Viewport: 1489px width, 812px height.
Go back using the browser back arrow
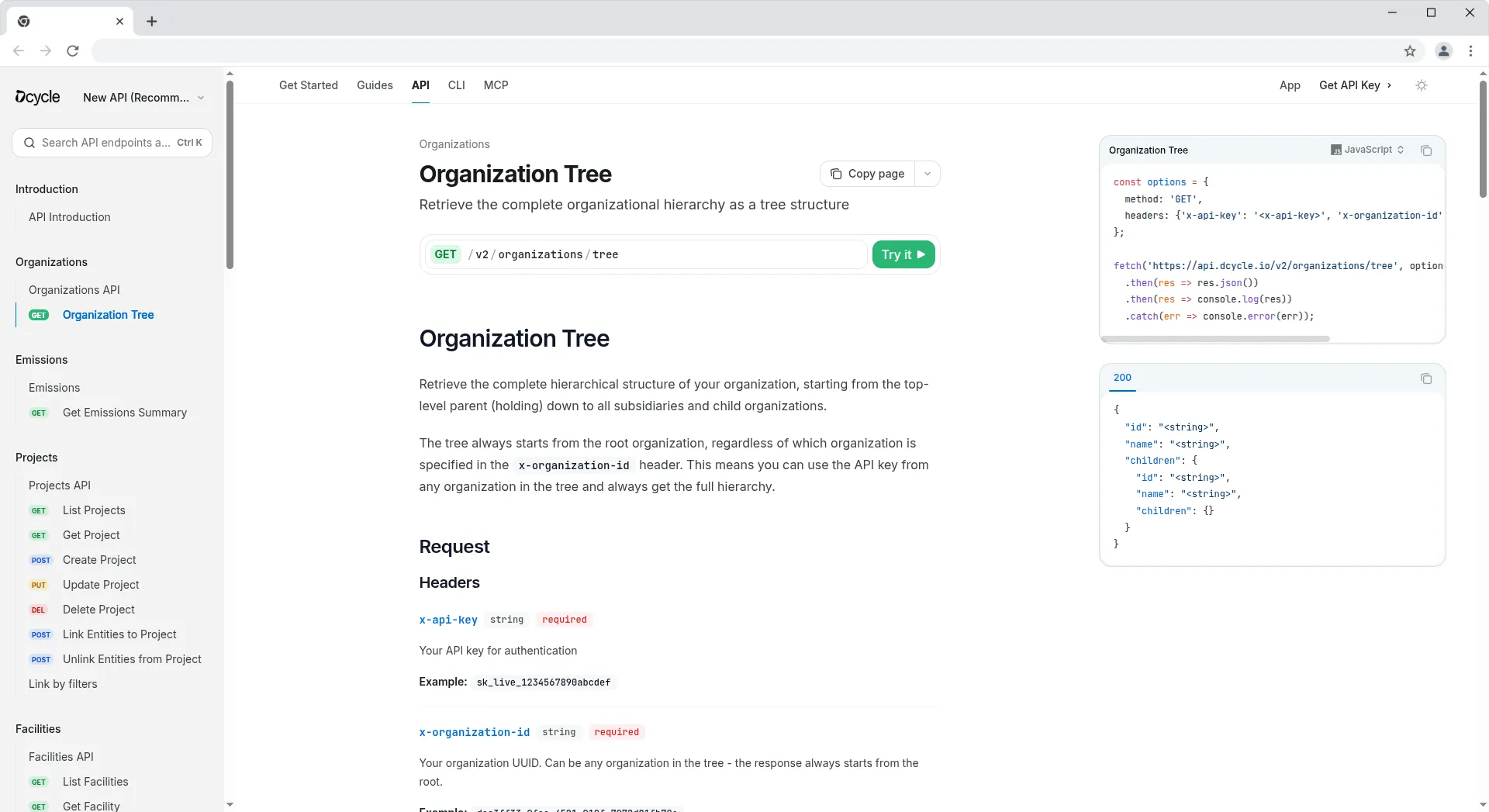[x=19, y=50]
